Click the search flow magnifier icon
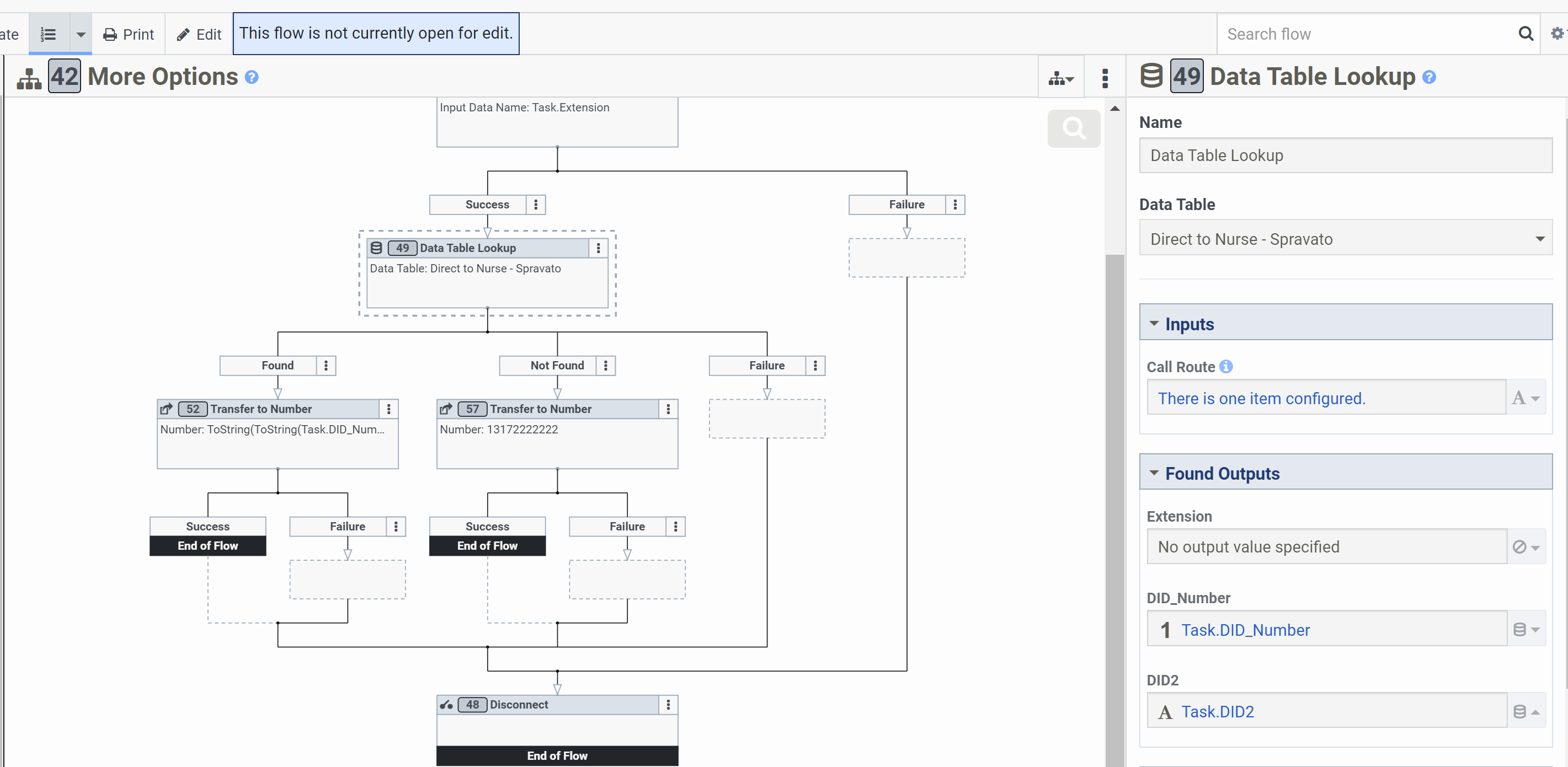 1526,34
